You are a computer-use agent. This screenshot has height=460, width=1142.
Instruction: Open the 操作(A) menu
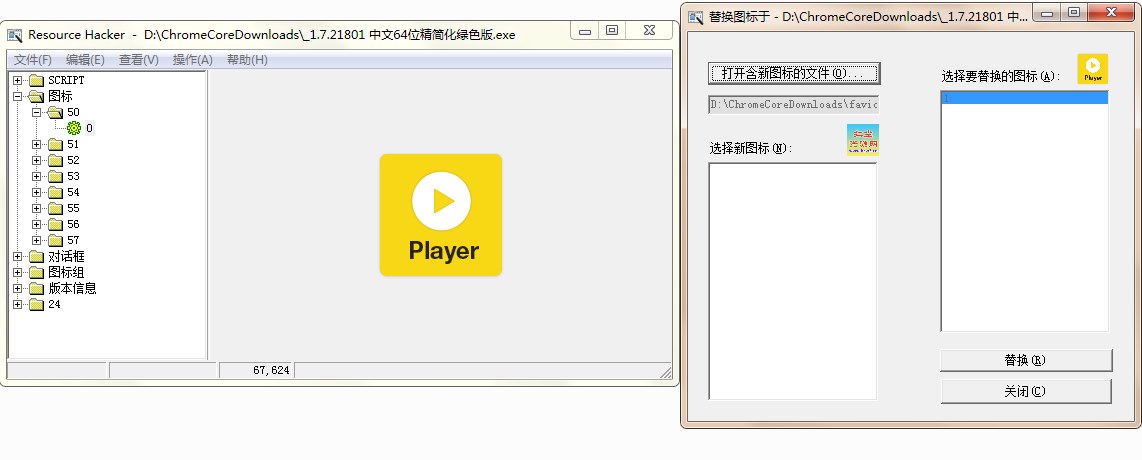(x=192, y=60)
